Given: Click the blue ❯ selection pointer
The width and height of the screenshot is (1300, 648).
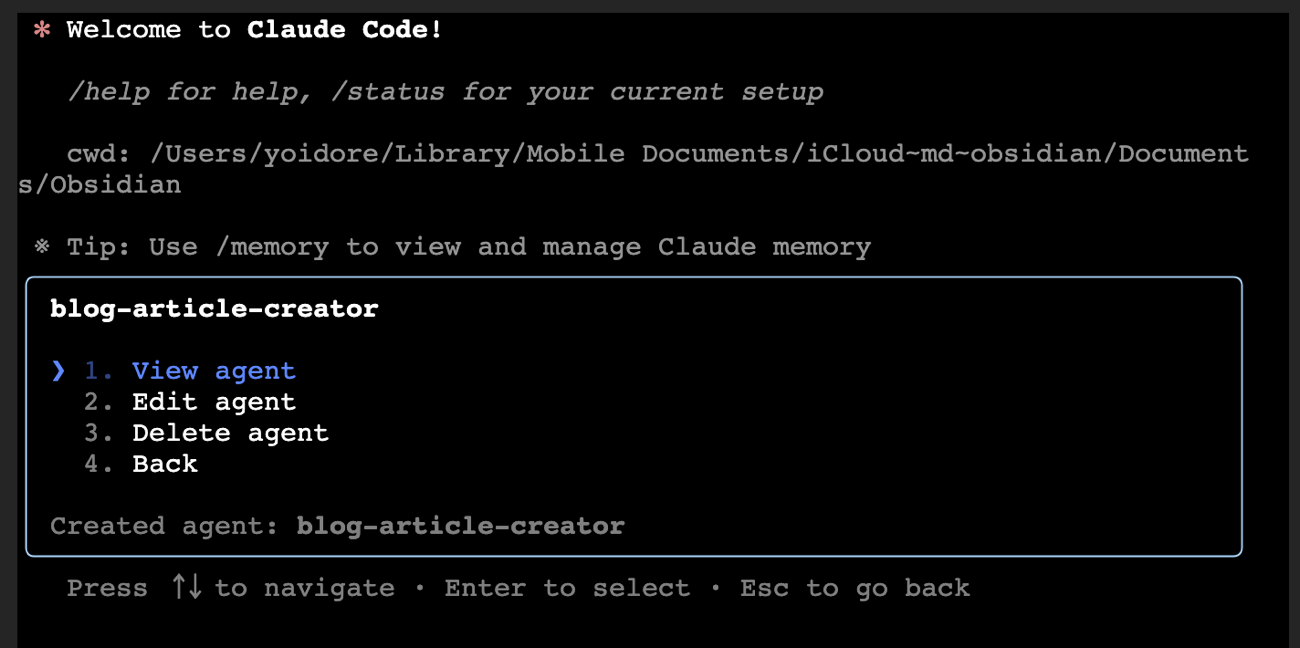Looking at the screenshot, I should click(x=58, y=371).
